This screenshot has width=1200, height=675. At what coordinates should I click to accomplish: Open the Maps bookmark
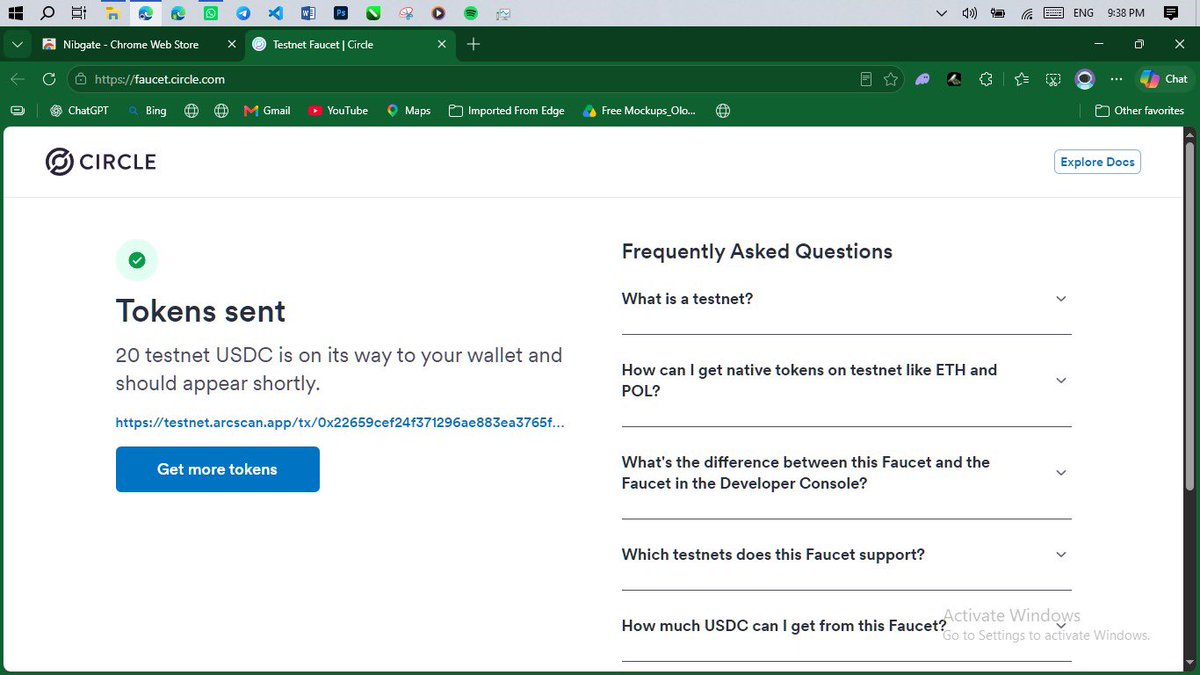408,111
